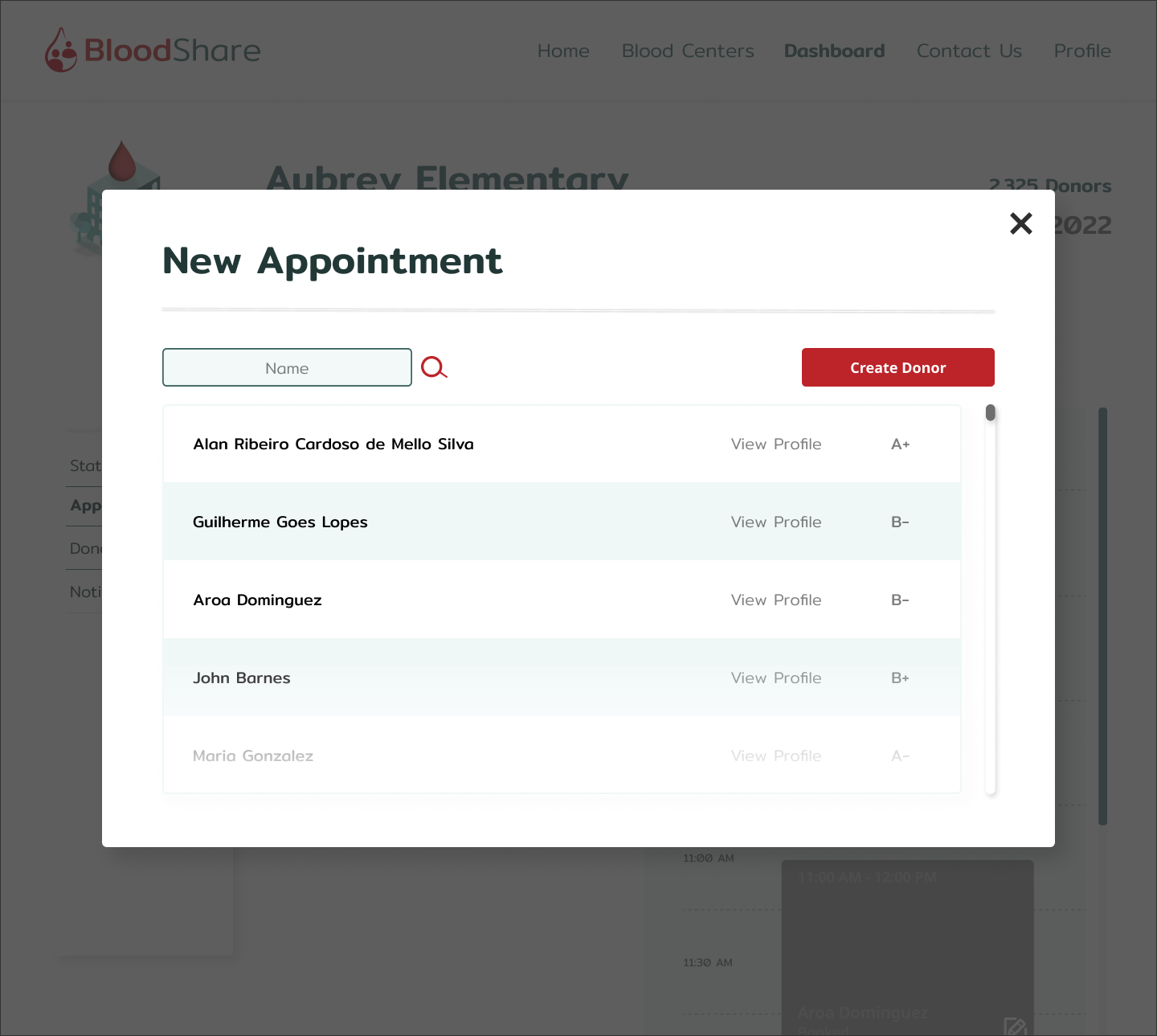
Task: Go to the Dashboard nav item
Action: pyautogui.click(x=834, y=51)
